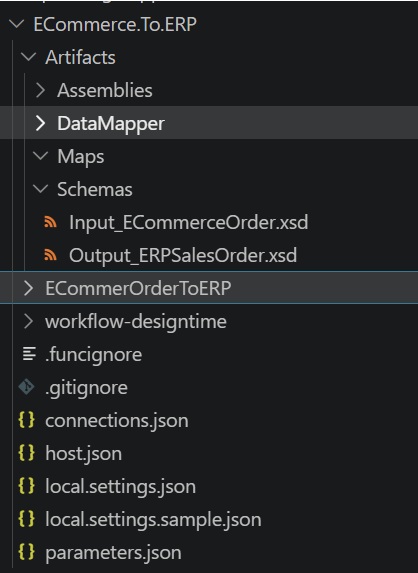Open the Output_ERPSalesOrder.xsd file

pyautogui.click(x=183, y=255)
